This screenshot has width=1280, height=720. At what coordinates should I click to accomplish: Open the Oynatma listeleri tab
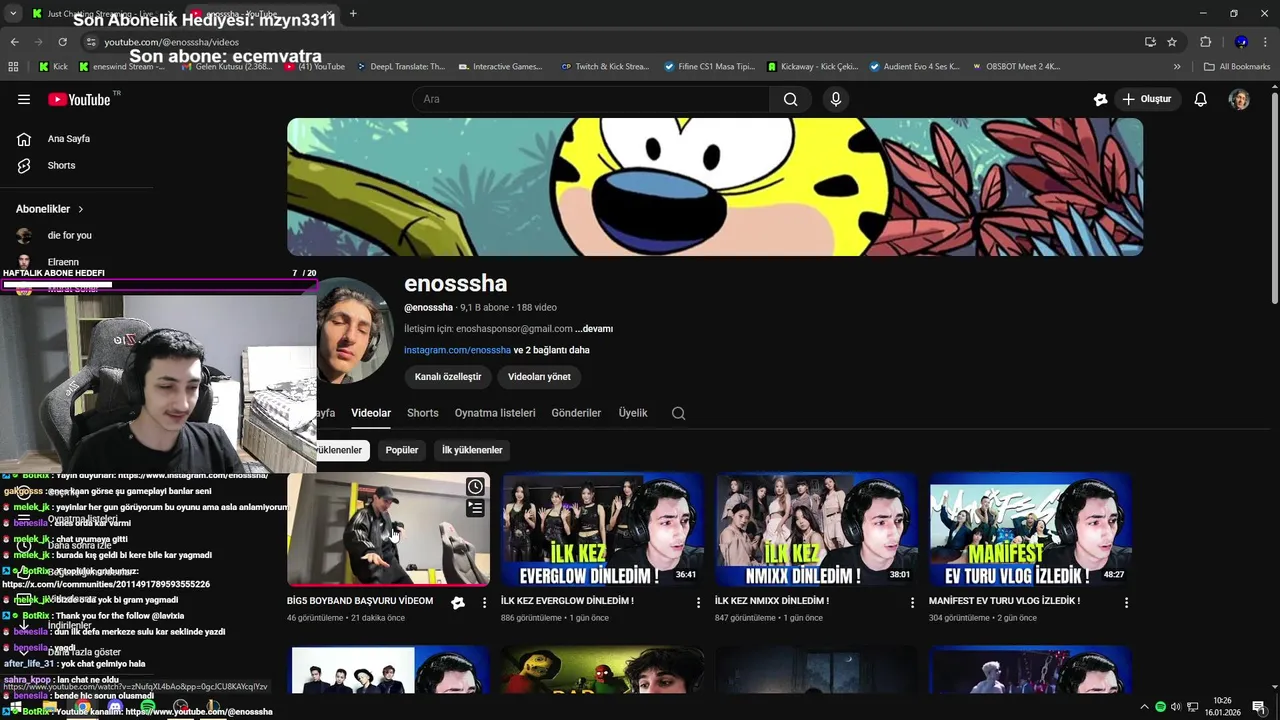click(x=495, y=413)
